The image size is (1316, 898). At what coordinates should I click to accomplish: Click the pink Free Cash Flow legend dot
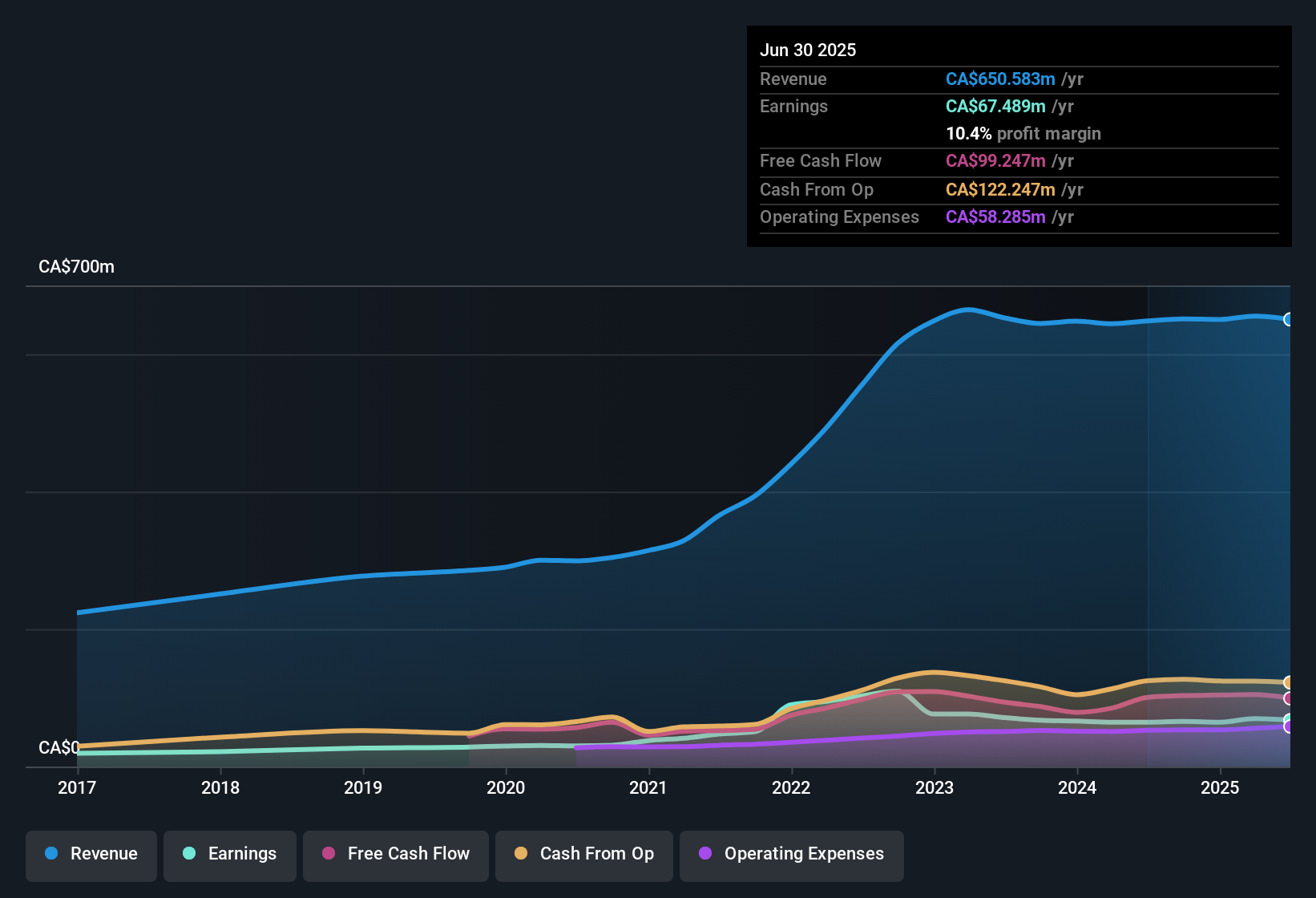coord(329,853)
